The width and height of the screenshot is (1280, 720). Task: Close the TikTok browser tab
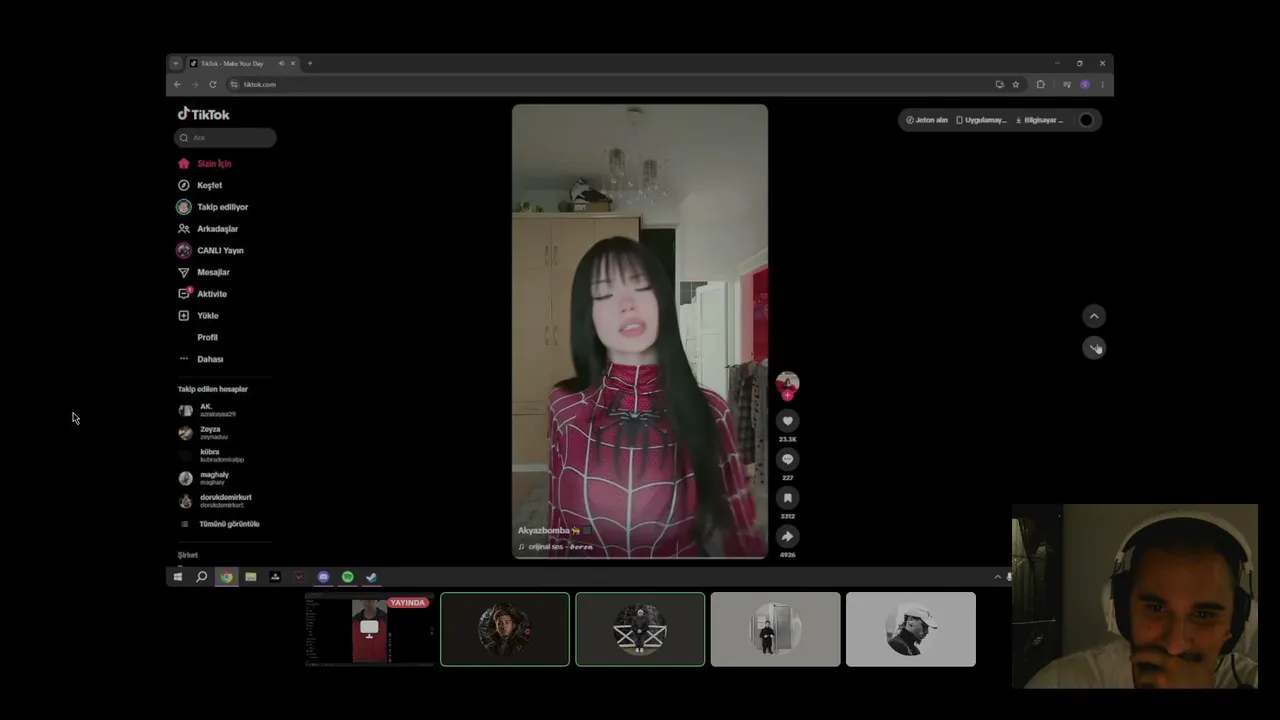pyautogui.click(x=293, y=63)
